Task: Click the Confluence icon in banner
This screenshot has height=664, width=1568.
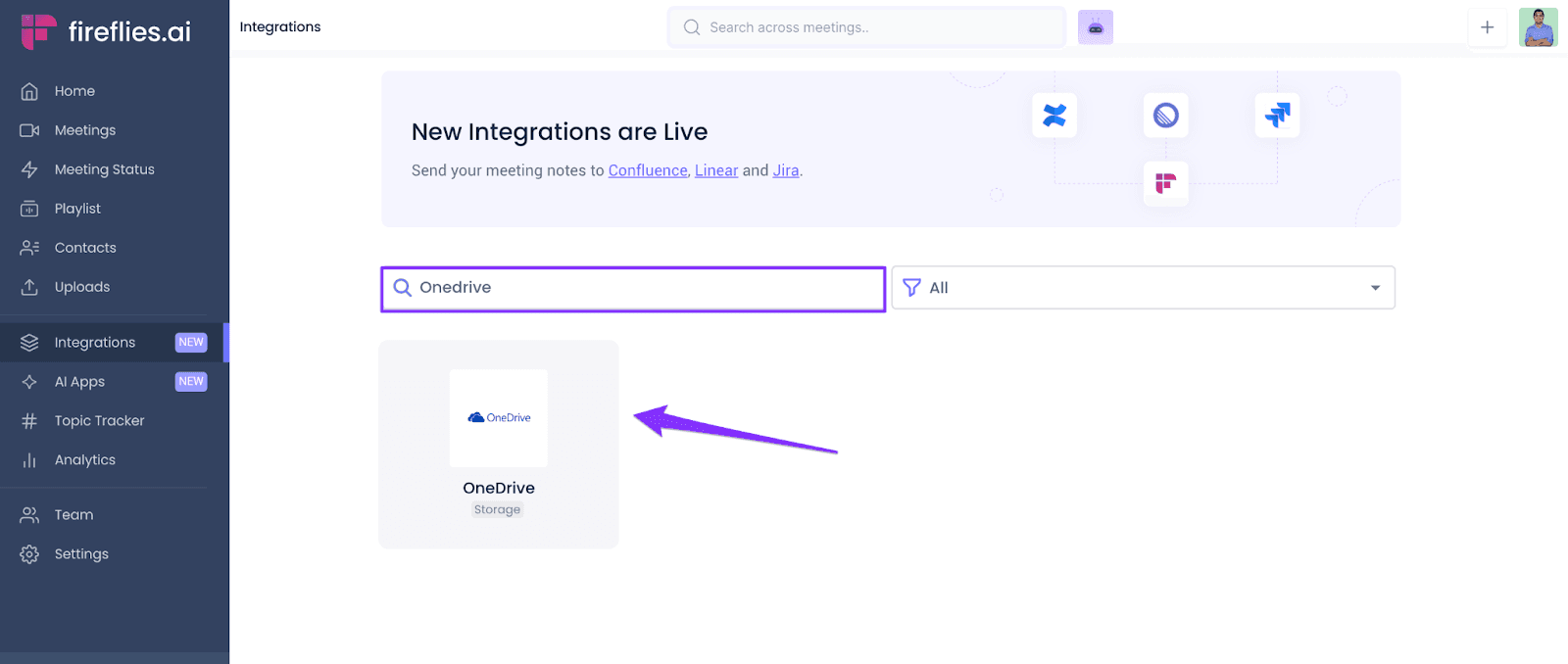Action: click(1054, 116)
